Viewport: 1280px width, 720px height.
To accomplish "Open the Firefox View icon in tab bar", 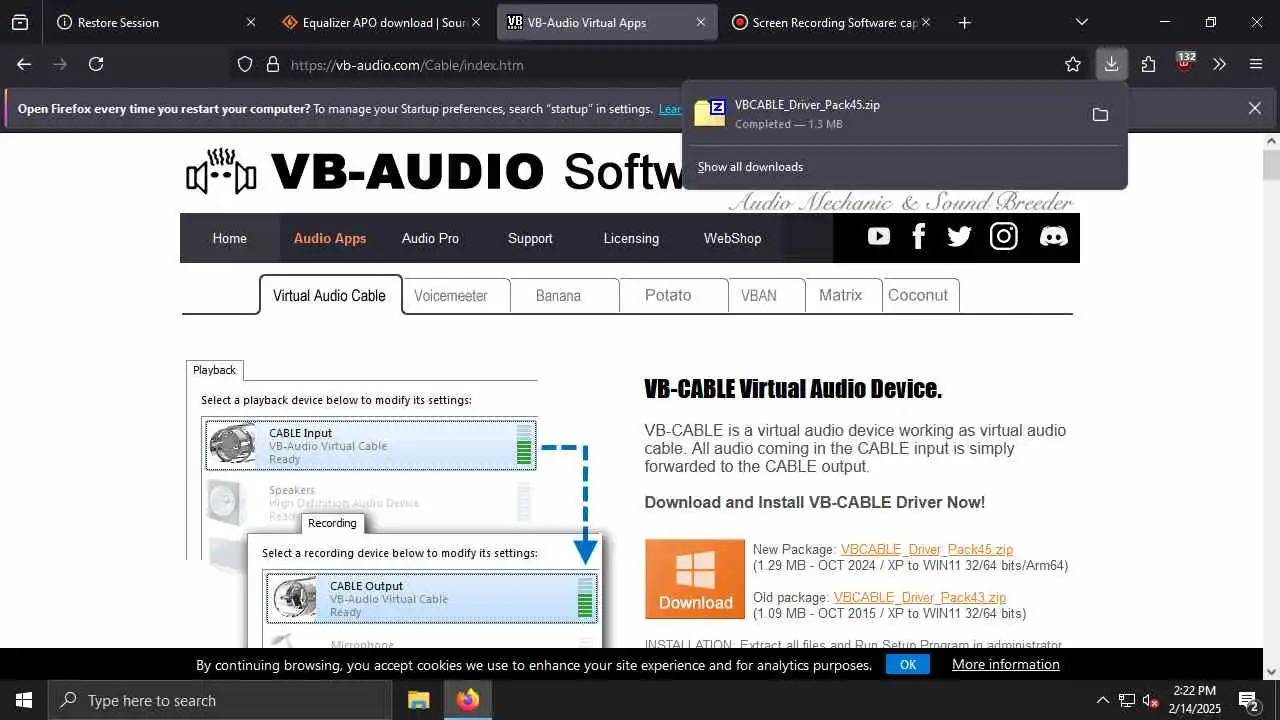I will tap(20, 22).
